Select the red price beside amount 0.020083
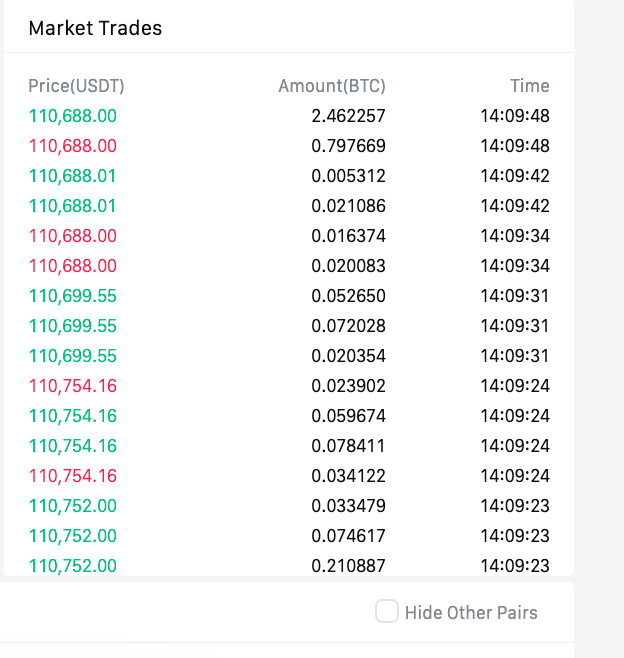 tap(73, 266)
